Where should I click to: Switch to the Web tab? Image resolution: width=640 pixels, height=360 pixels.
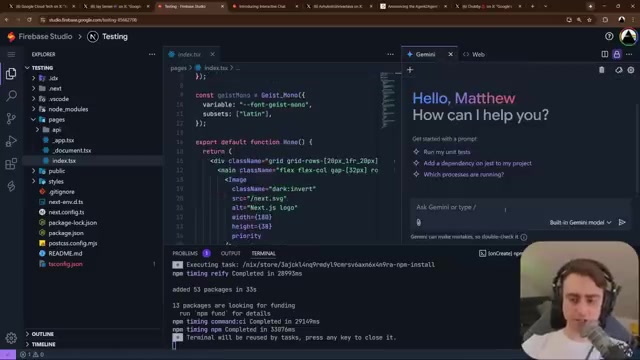(474, 54)
